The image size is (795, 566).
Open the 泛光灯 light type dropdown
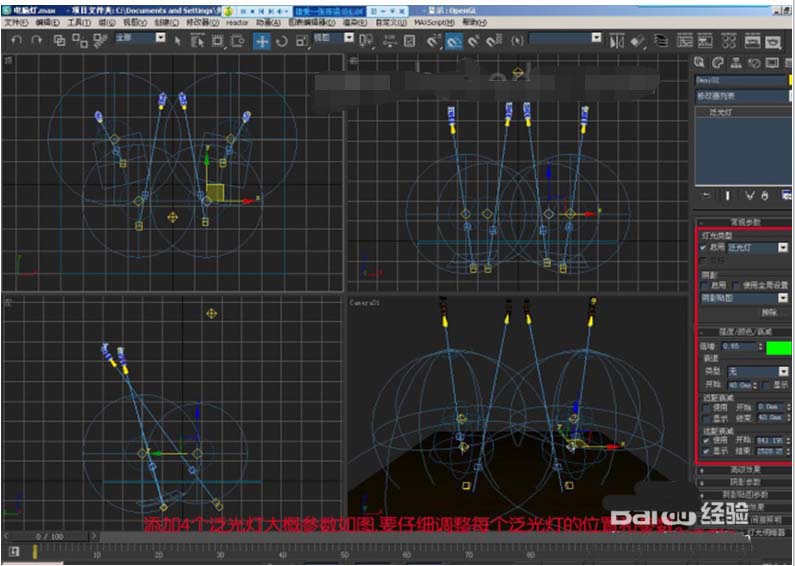point(783,247)
